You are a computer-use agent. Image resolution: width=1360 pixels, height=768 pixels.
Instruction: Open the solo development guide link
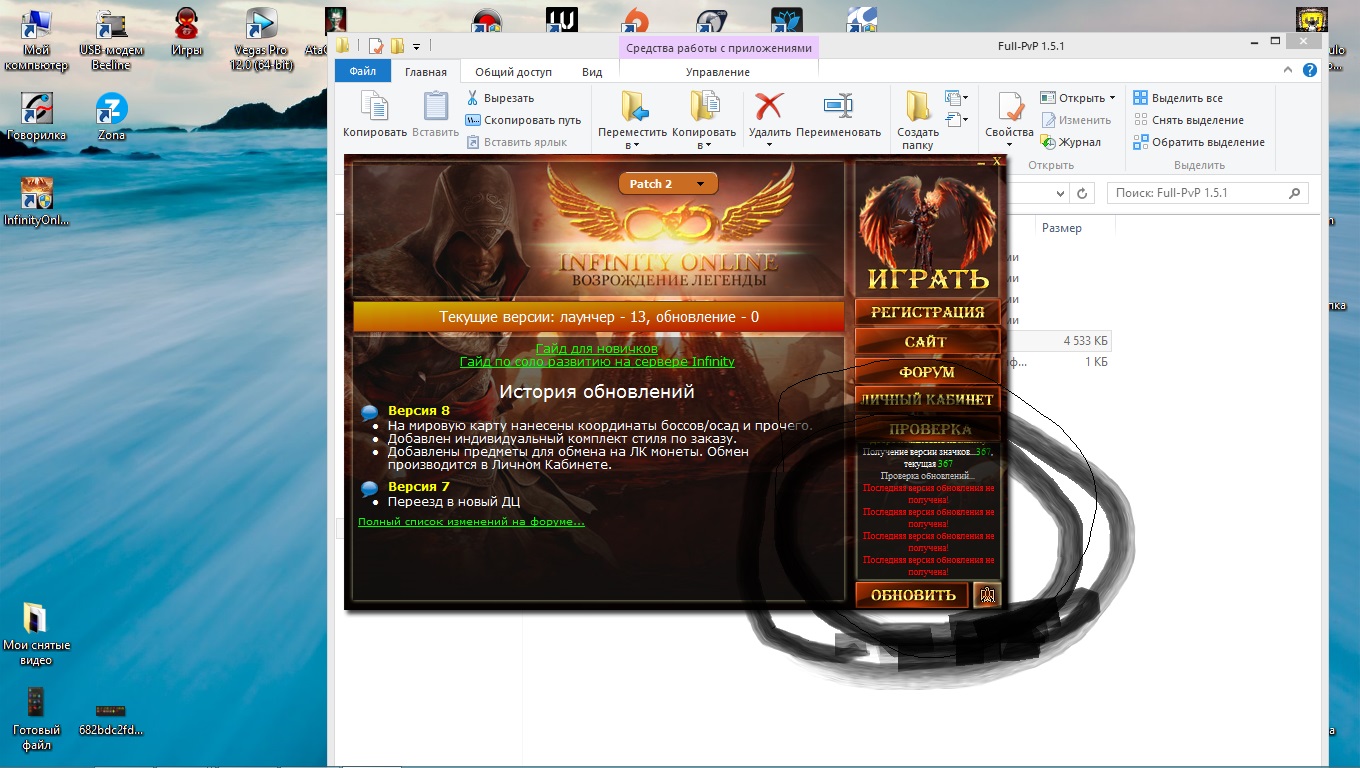pos(597,362)
